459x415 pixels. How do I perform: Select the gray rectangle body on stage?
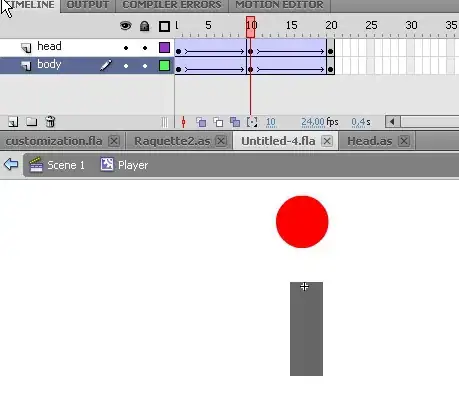[306, 329]
